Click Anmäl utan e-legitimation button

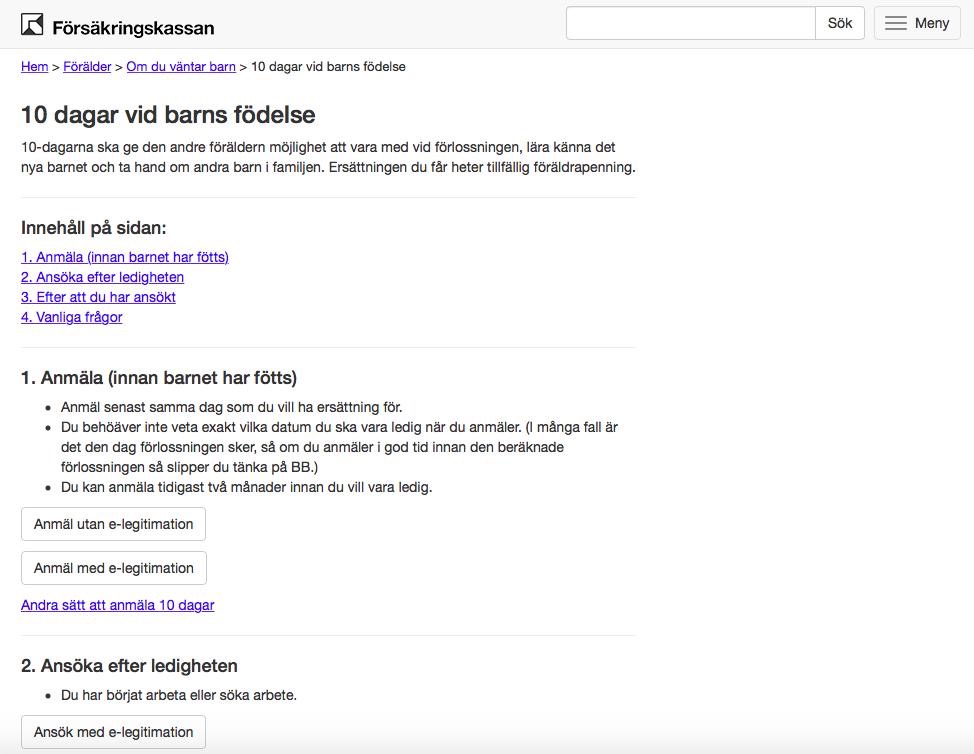pyautogui.click(x=114, y=524)
